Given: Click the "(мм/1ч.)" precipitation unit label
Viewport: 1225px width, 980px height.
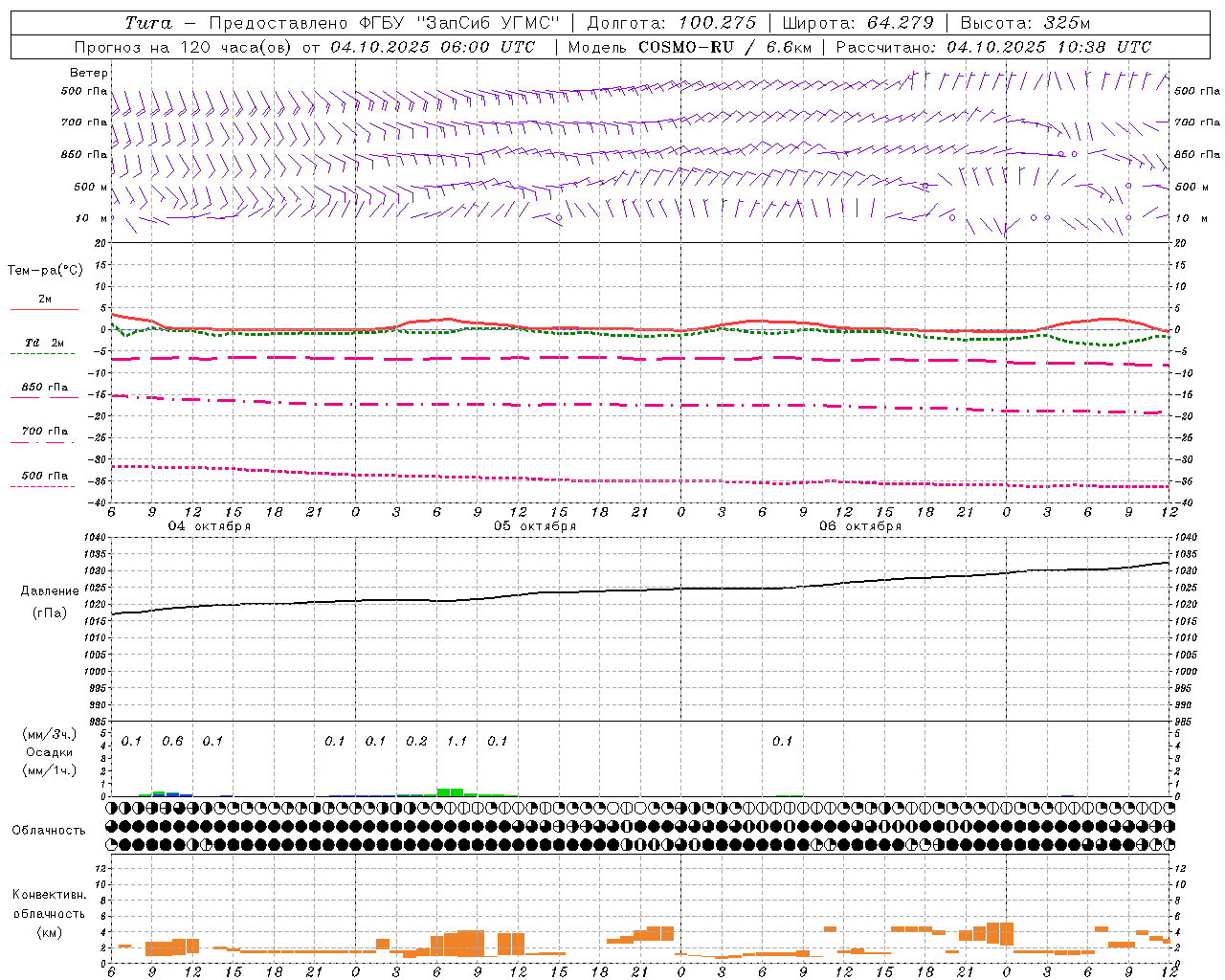Looking at the screenshot, I should pos(50,770).
